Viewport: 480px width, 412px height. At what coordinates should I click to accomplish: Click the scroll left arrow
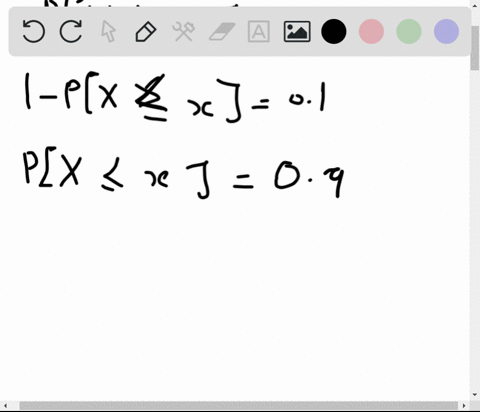(x=5, y=406)
